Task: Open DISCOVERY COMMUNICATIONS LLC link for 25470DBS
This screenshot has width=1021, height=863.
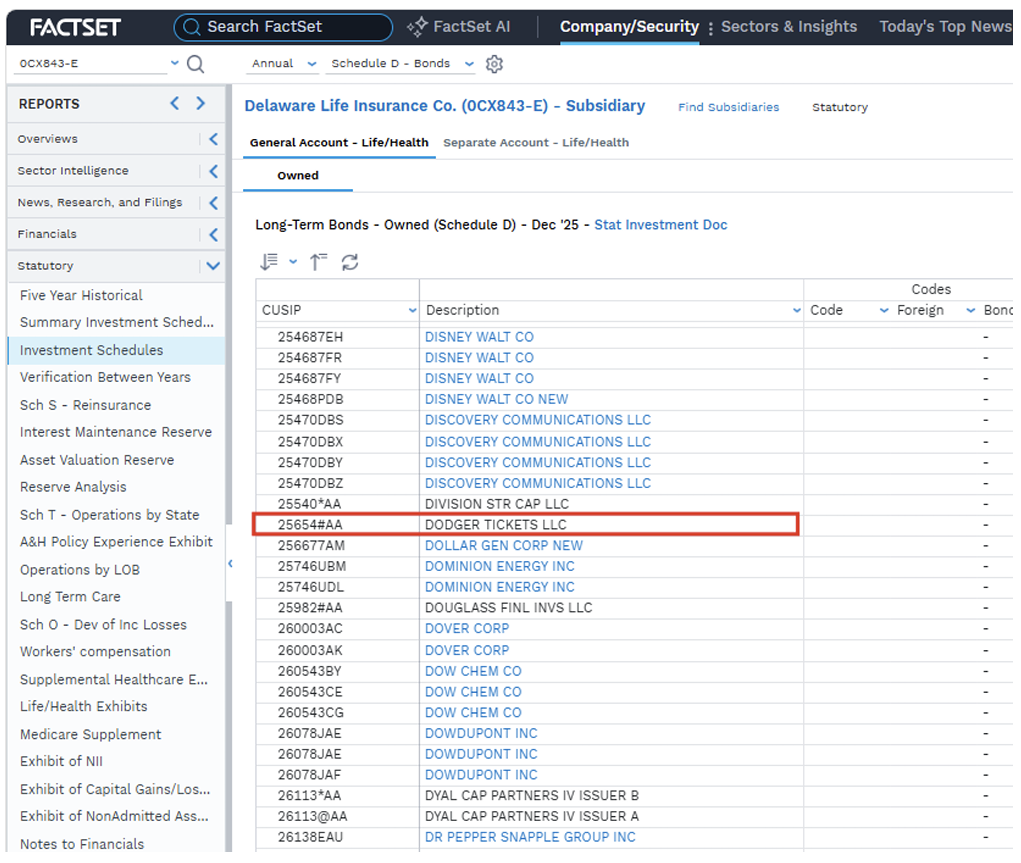Action: coord(537,420)
